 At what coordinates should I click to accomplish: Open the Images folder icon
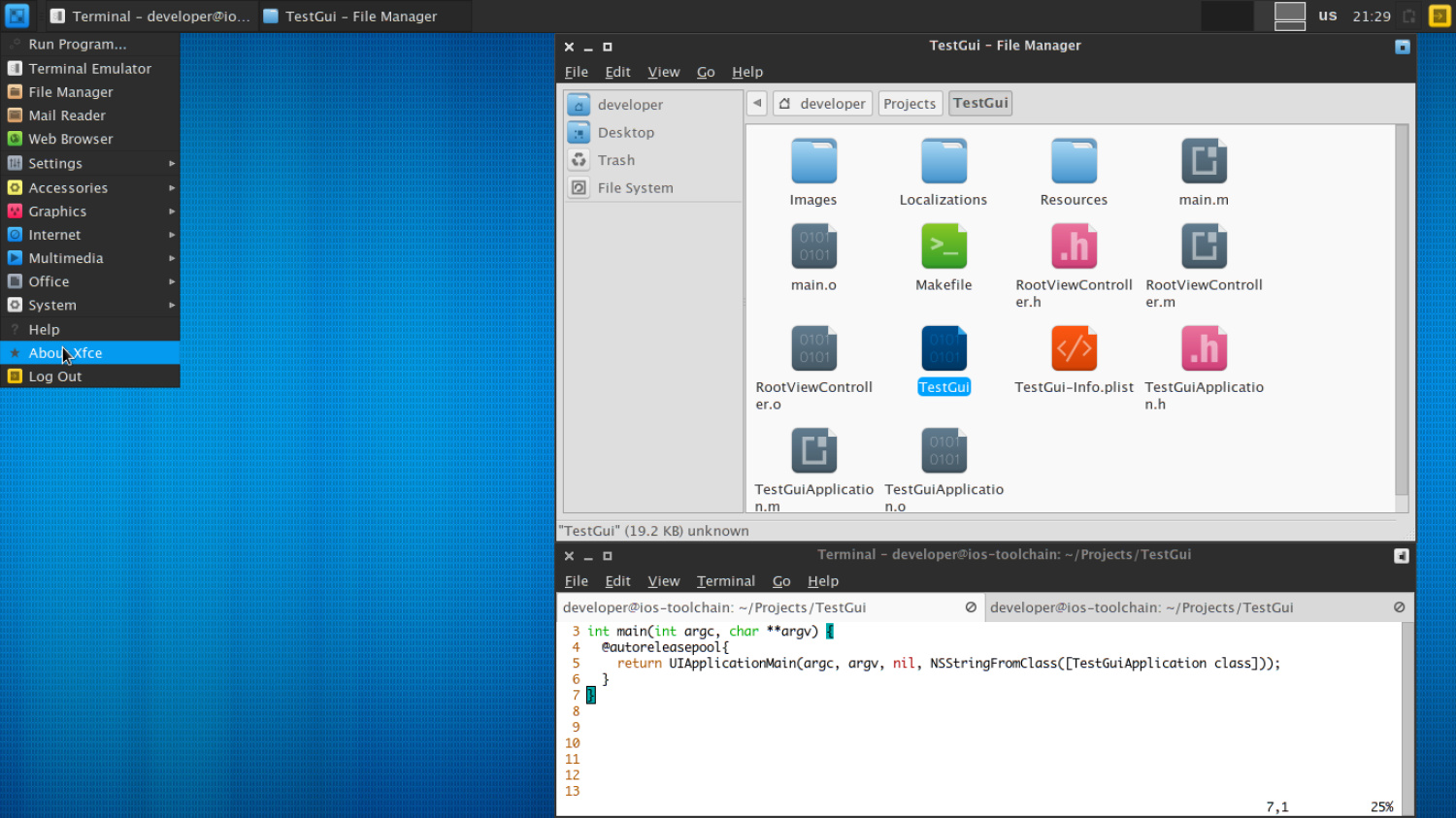(813, 161)
